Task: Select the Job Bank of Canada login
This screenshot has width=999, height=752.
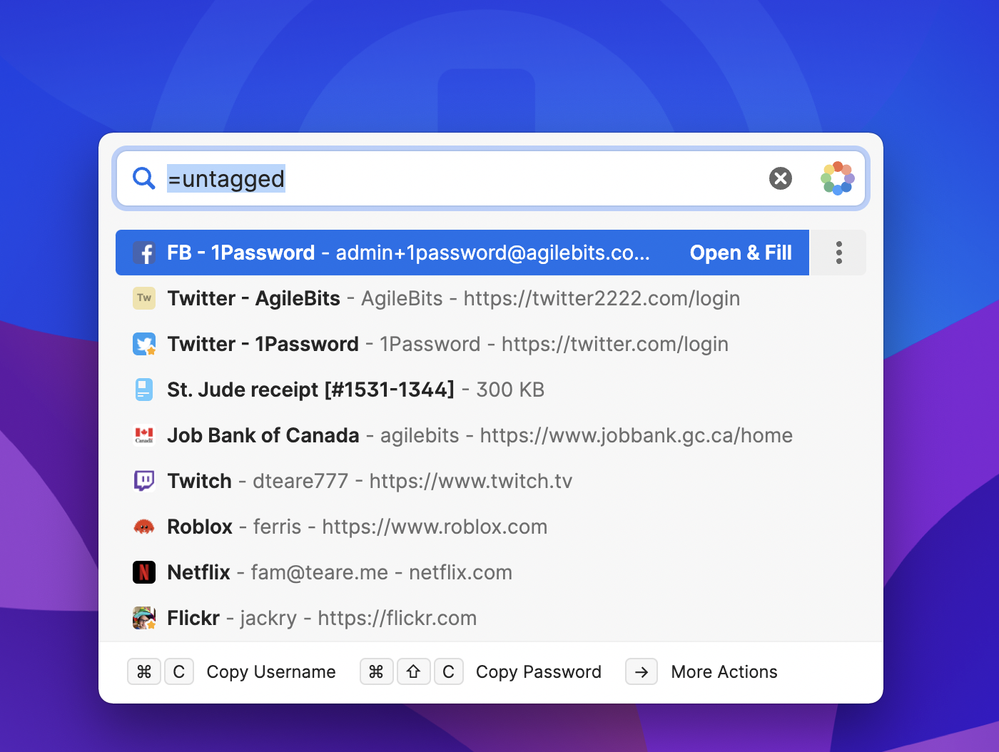Action: pyautogui.click(x=479, y=436)
